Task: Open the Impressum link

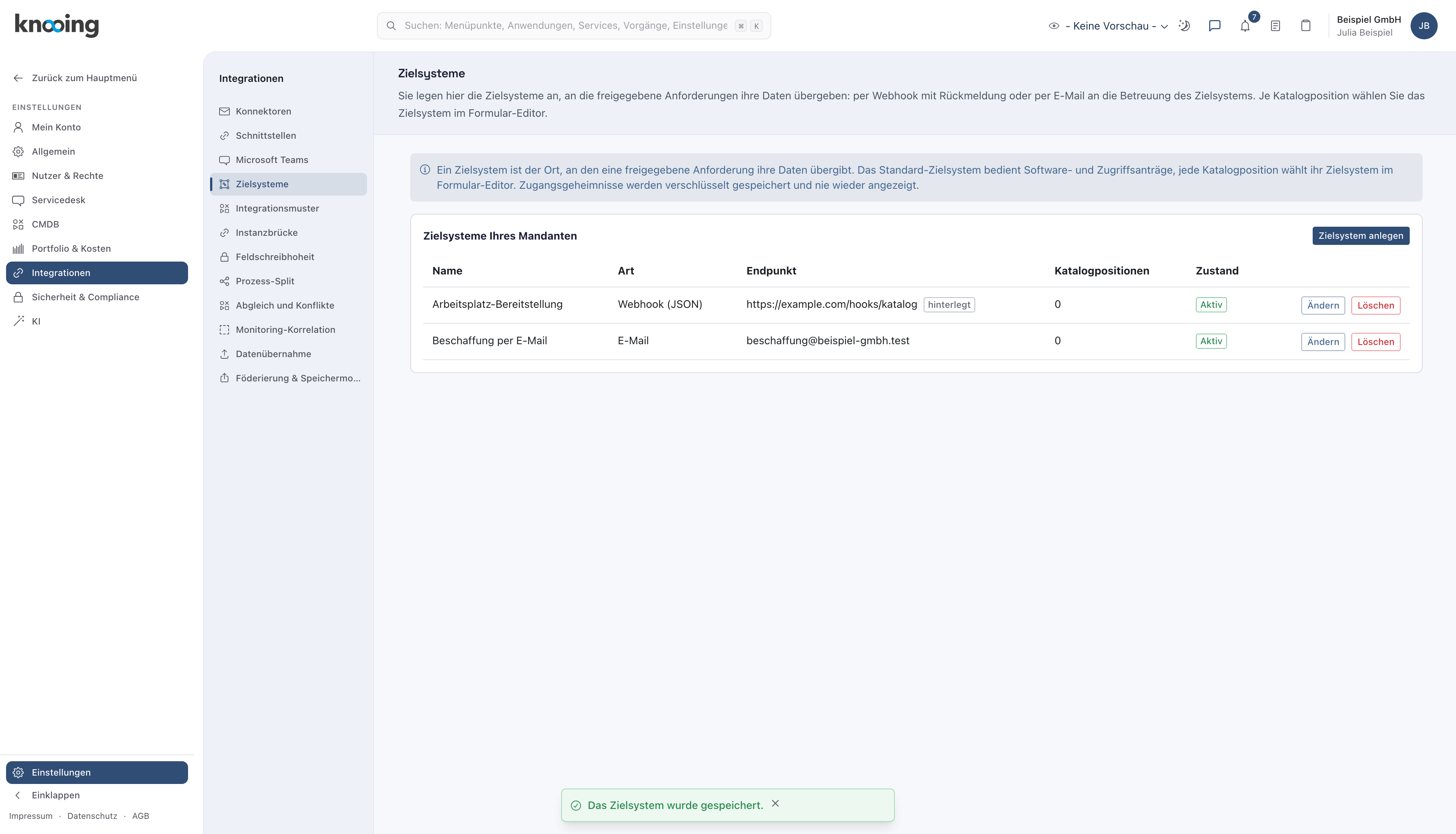Action: 31,816
